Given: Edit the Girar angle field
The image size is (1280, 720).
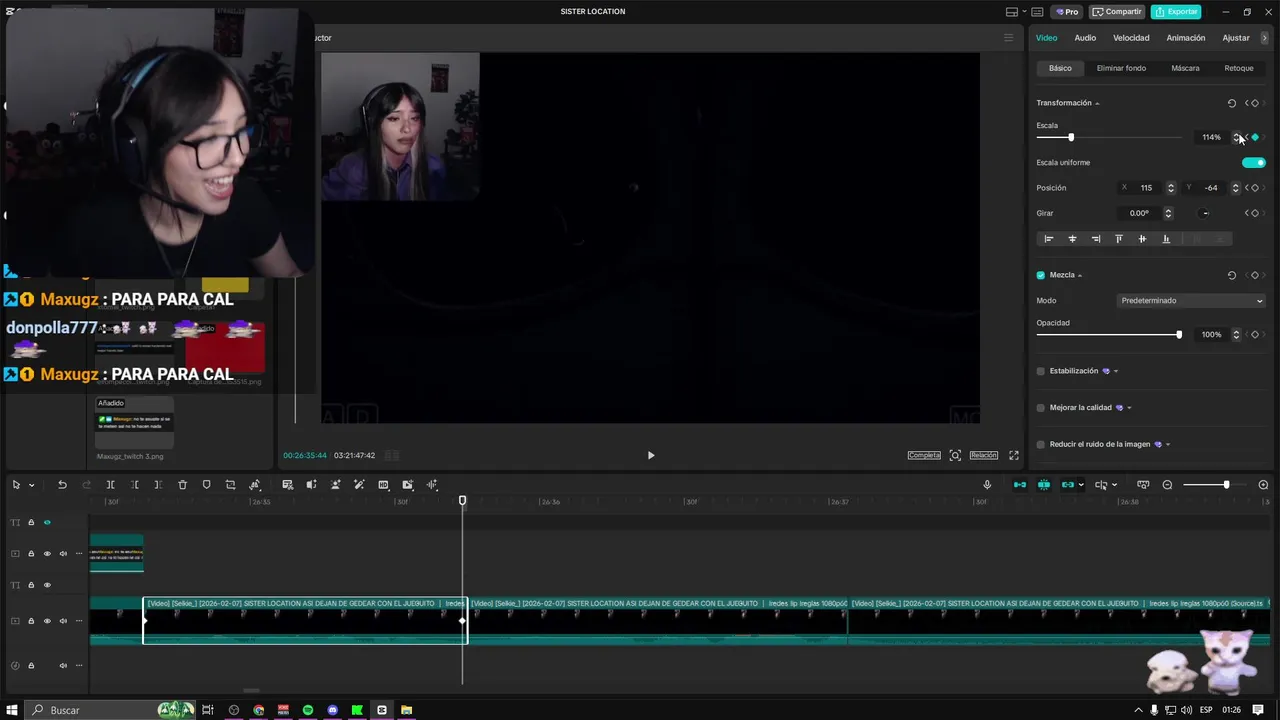Looking at the screenshot, I should click(x=1140, y=213).
